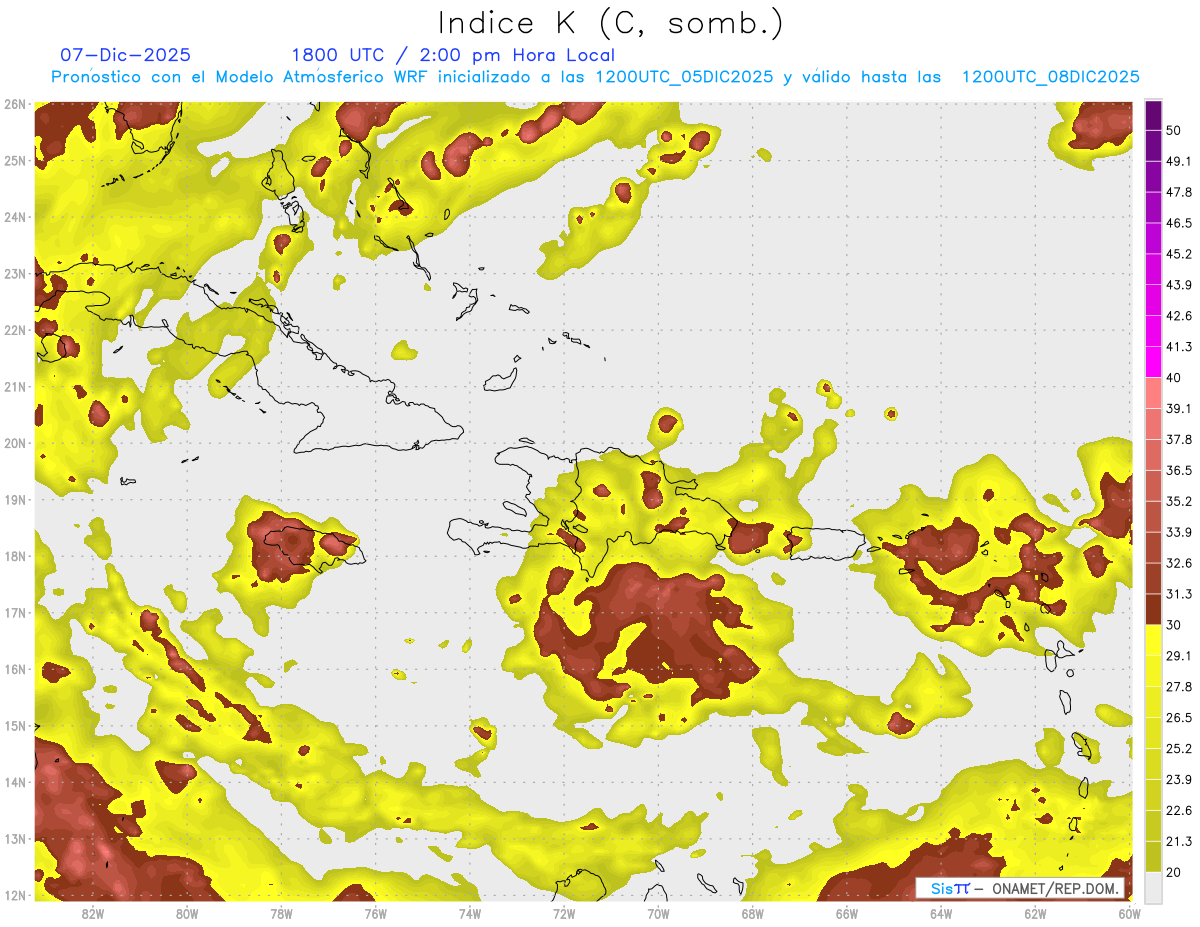Click the latitude label "24N"

[x=14, y=217]
